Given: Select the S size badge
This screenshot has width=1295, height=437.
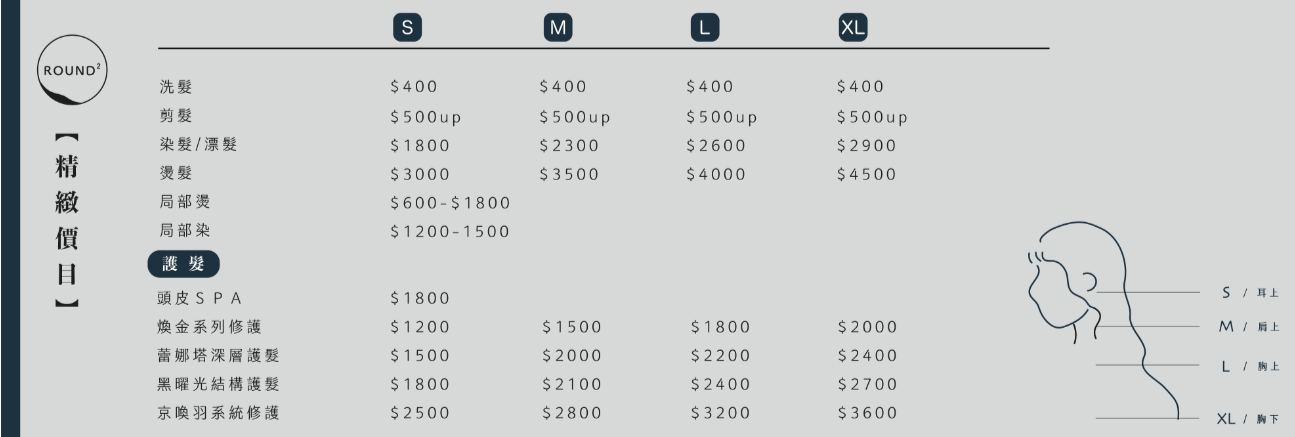Looking at the screenshot, I should click(406, 28).
